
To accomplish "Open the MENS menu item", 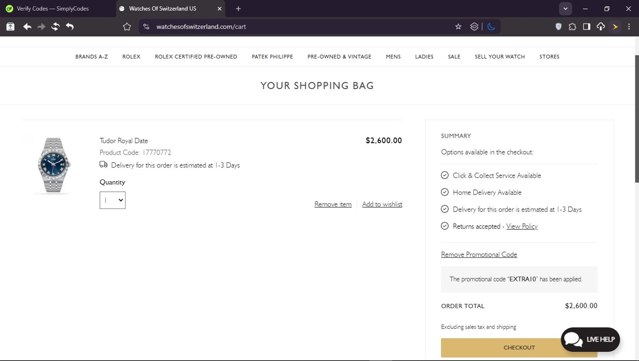I will click(x=393, y=57).
